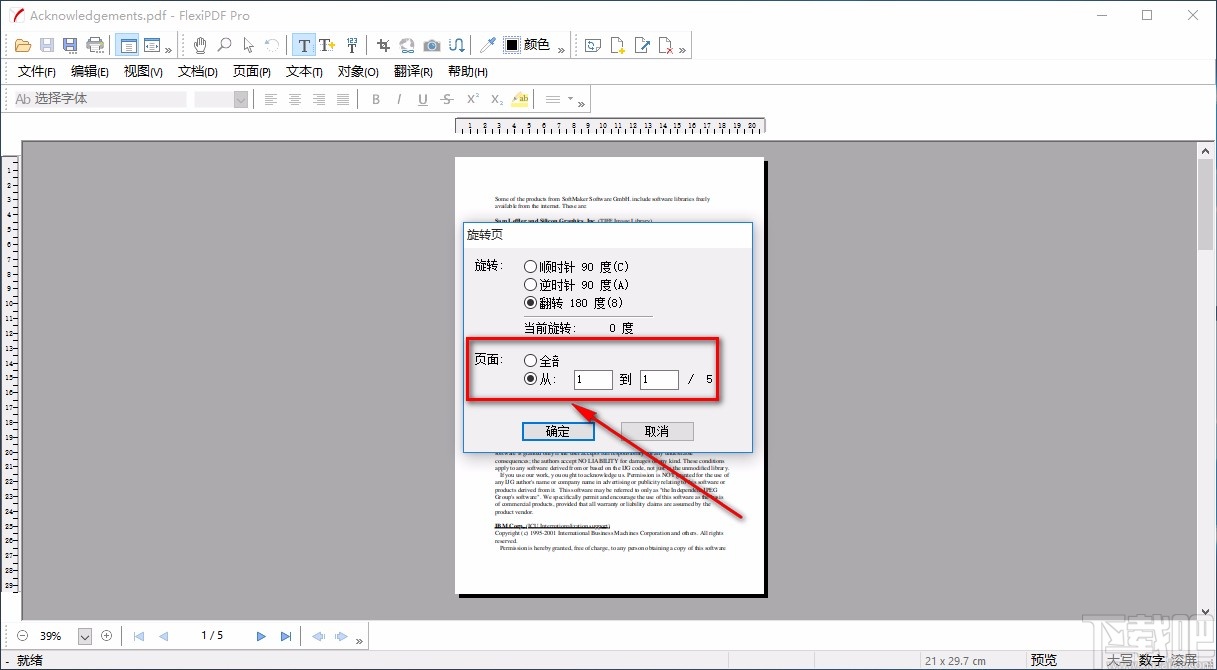Click the 123 text numbering tool
1217x670 pixels.
point(351,45)
